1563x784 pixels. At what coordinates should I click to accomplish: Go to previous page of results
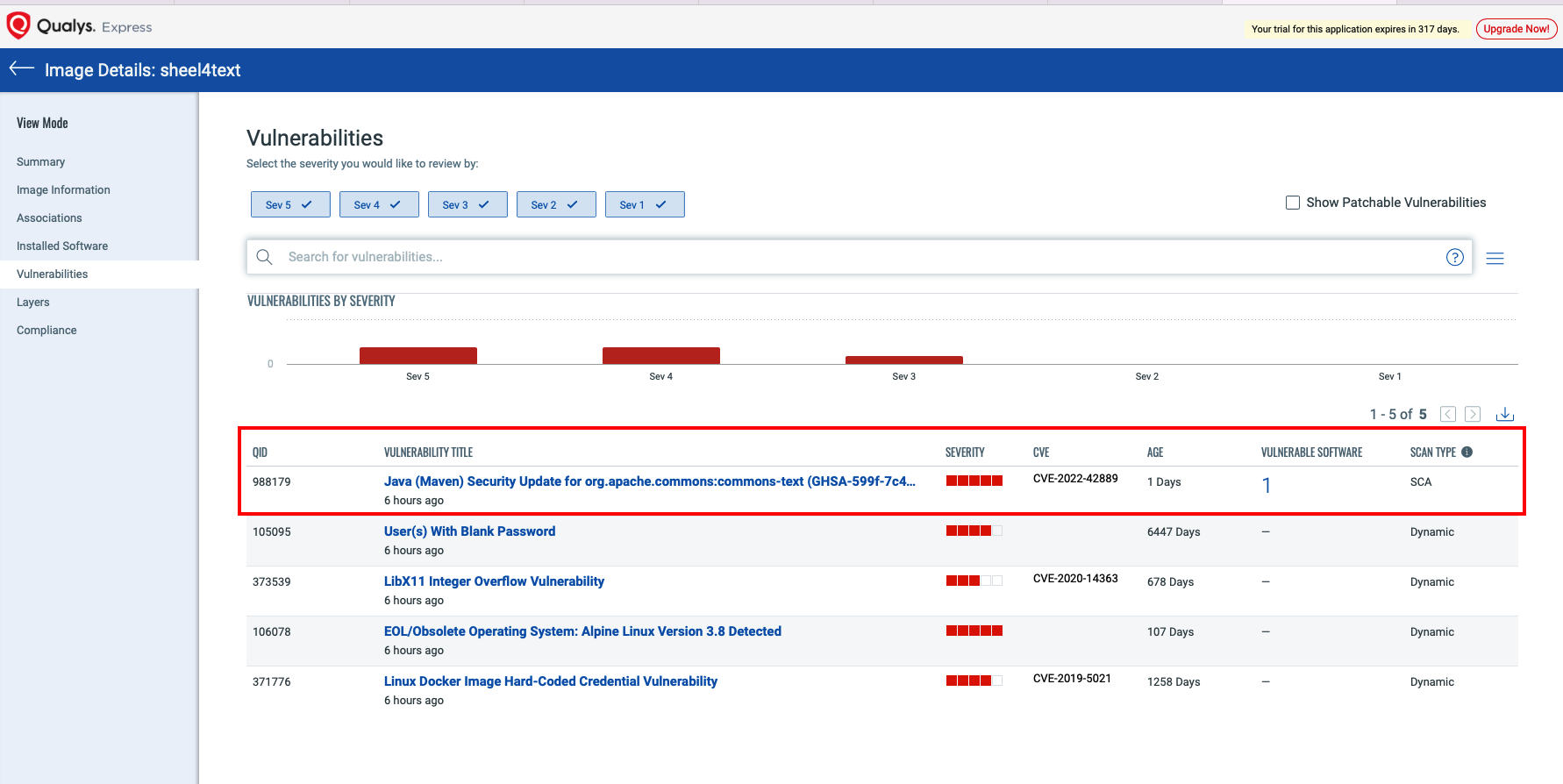point(1448,414)
